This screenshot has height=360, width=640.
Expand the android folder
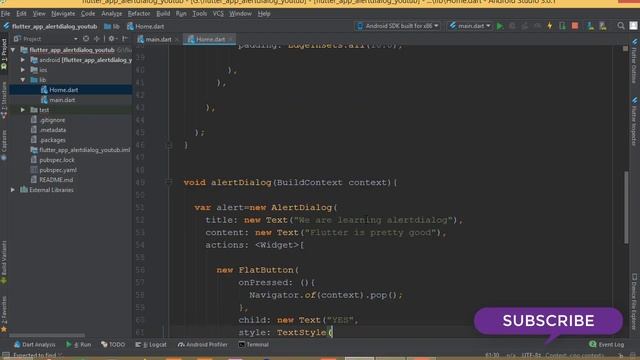click(23, 60)
